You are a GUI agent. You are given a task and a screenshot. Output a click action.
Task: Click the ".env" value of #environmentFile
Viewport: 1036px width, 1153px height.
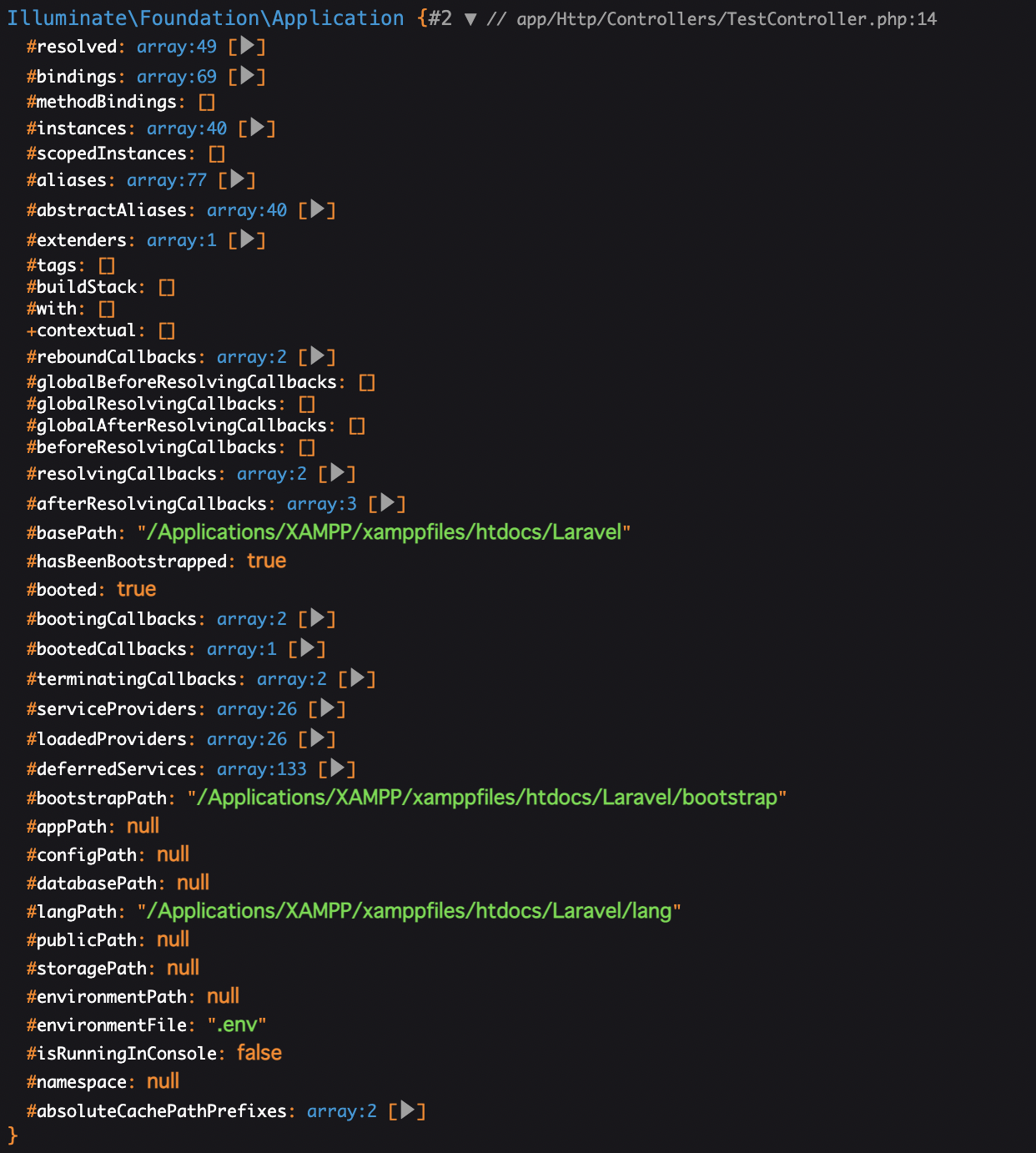point(237,1025)
